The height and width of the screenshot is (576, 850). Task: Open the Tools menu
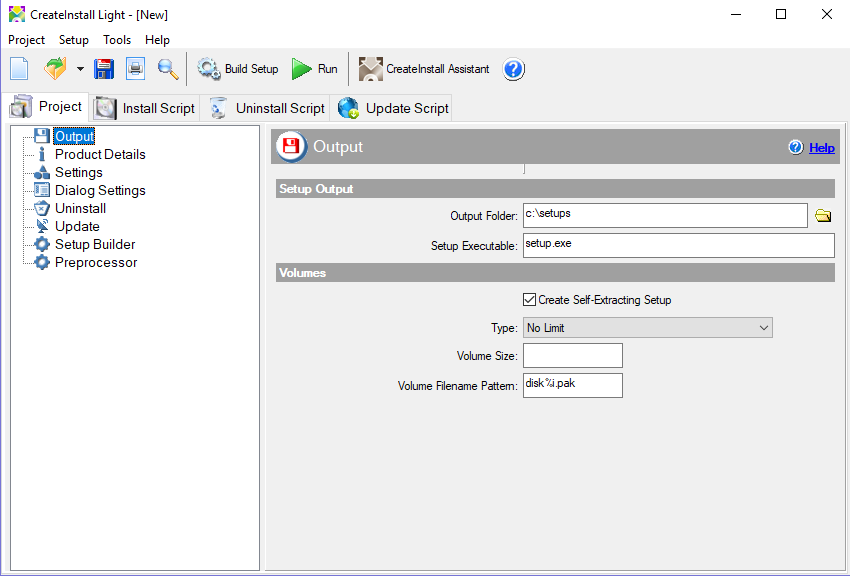117,40
